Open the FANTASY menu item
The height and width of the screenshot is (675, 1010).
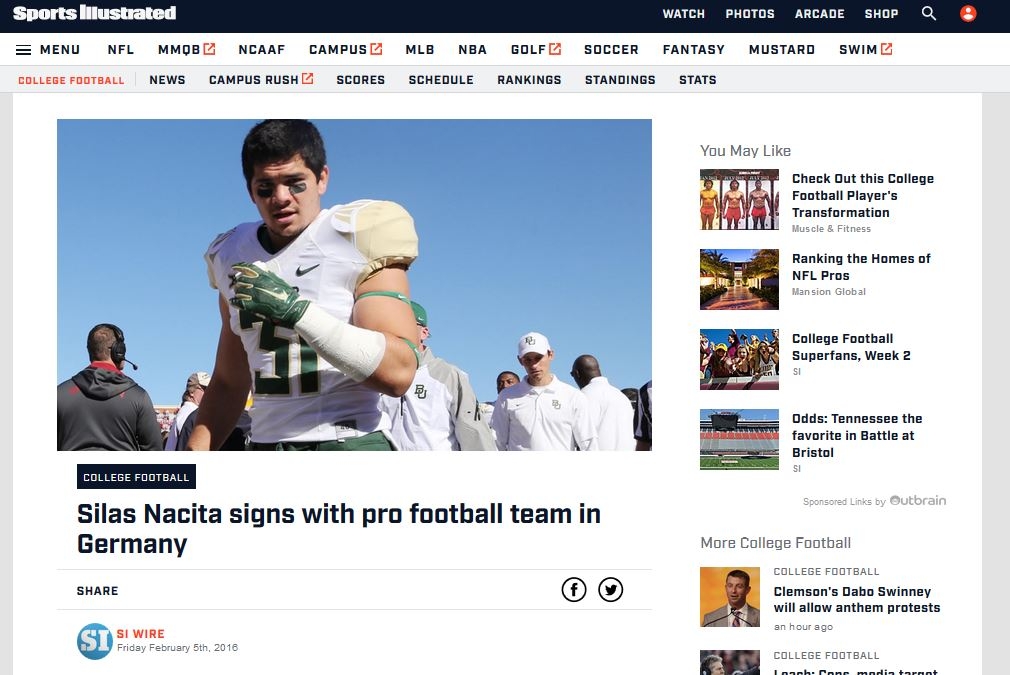pos(694,50)
